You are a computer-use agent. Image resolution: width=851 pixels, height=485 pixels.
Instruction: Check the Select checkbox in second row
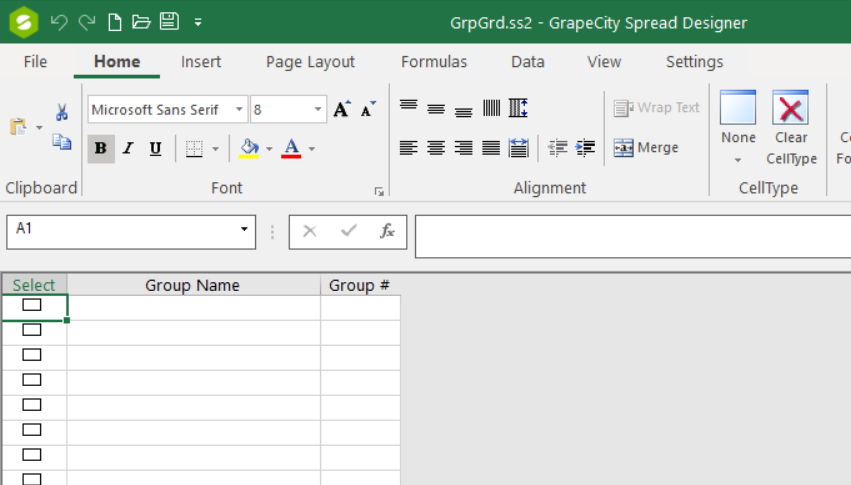point(31,330)
